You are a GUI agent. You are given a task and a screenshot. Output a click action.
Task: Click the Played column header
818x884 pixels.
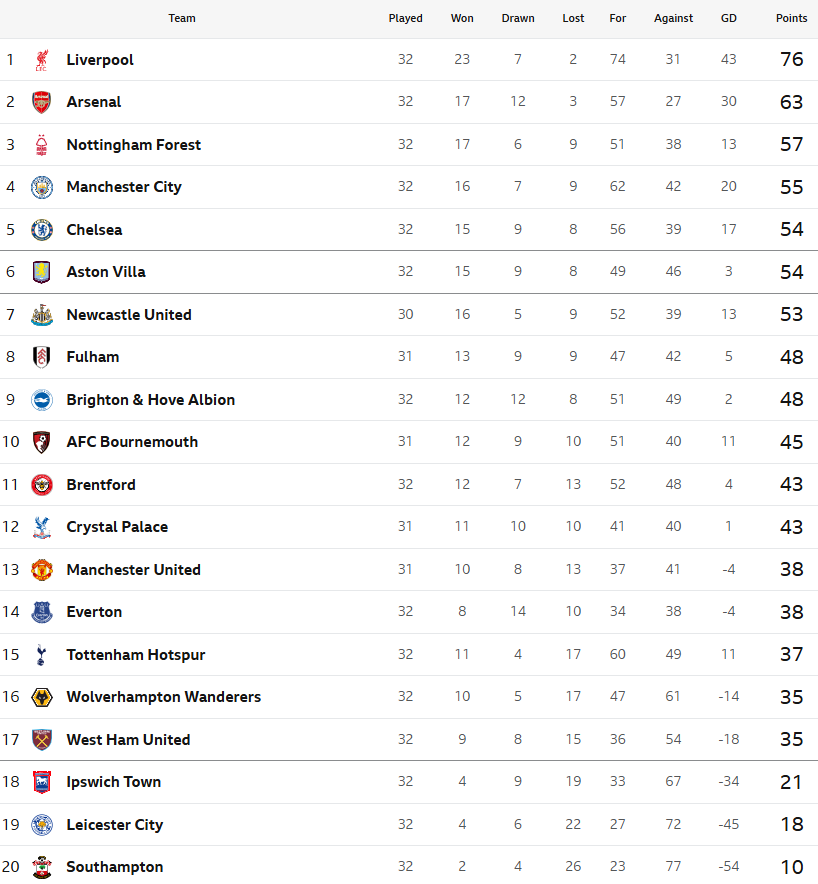click(405, 18)
